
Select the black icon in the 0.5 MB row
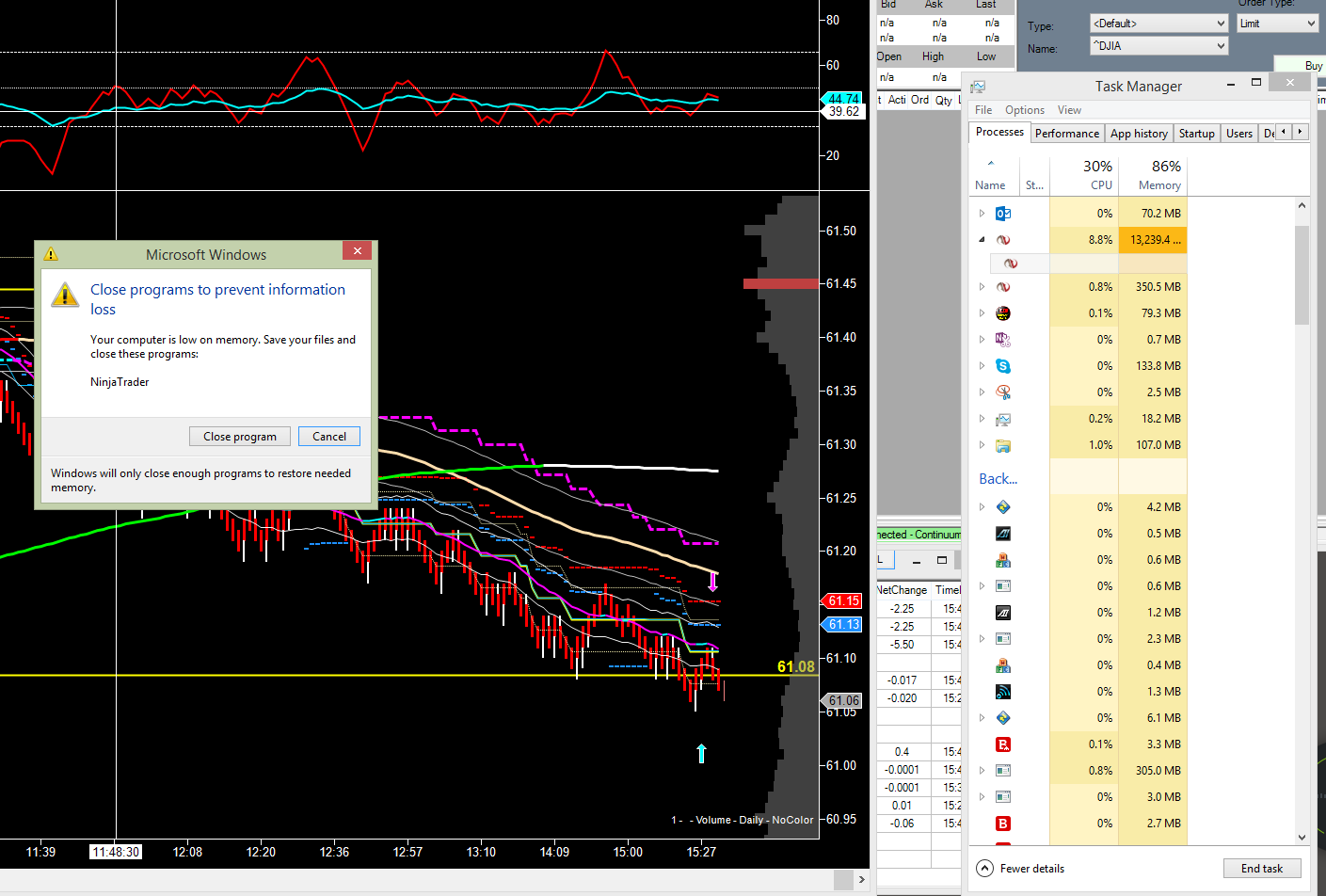(x=1003, y=534)
